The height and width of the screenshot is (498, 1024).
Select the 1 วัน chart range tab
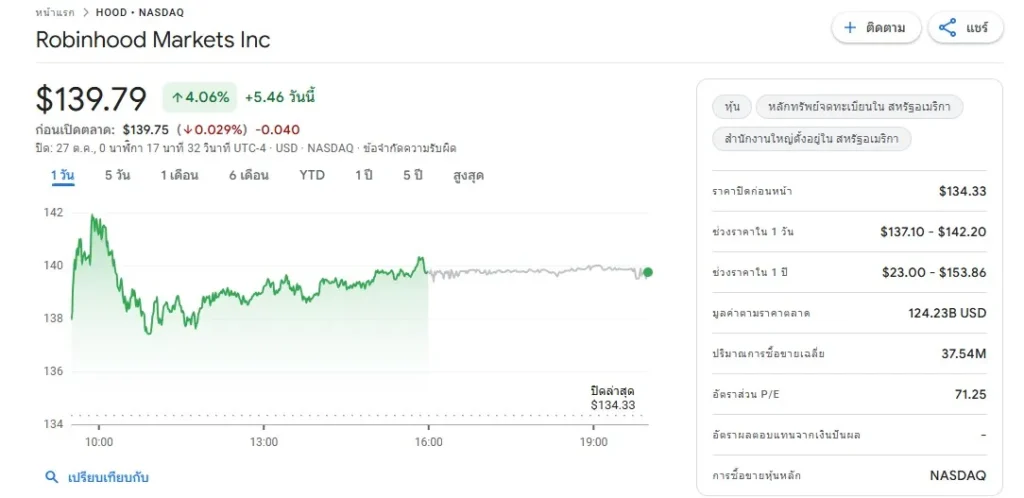click(x=63, y=176)
